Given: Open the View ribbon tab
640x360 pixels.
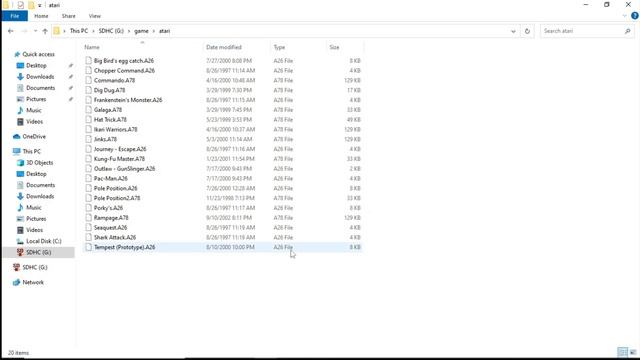Looking at the screenshot, I should pos(95,16).
